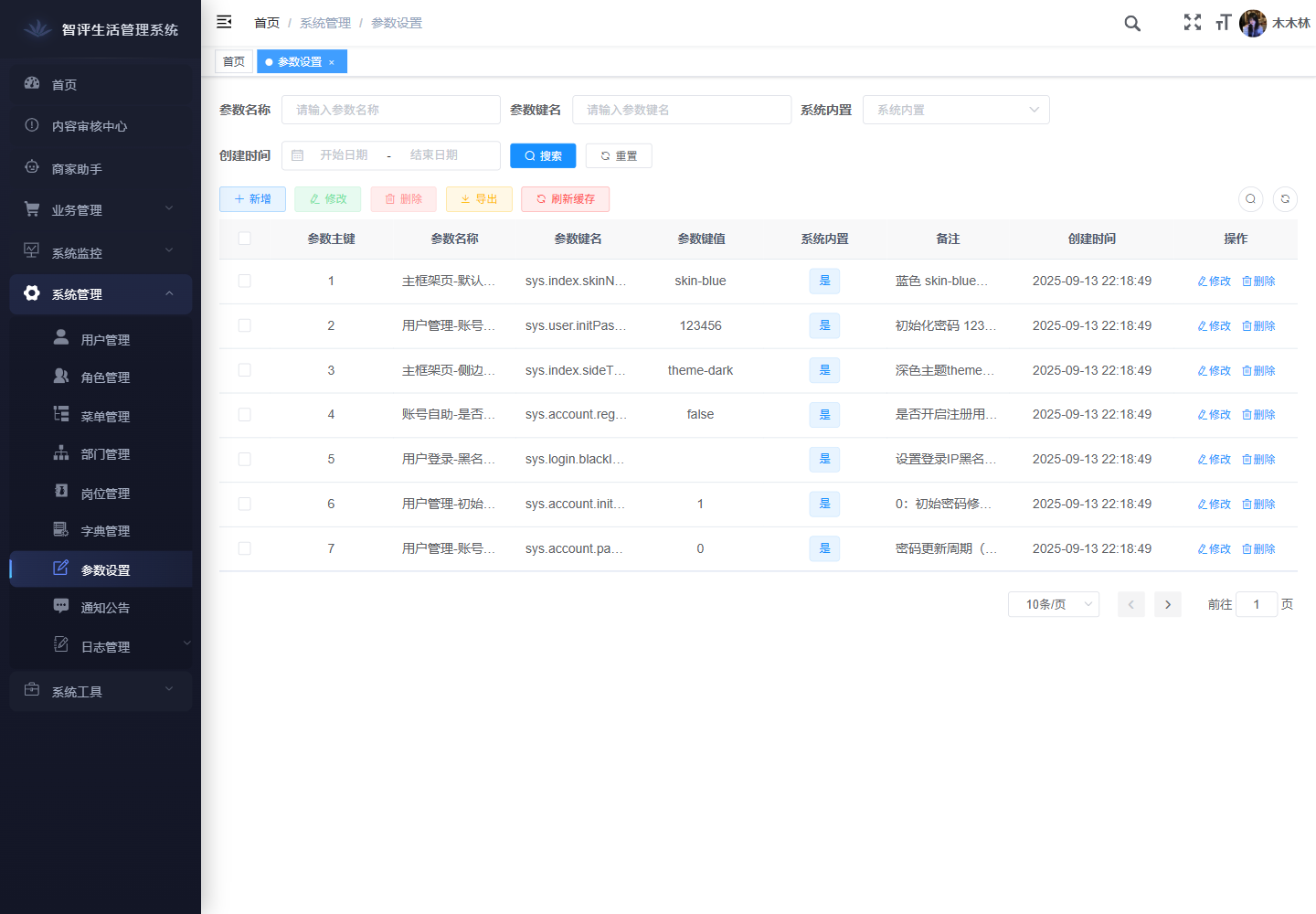1316x914 pixels.
Task: Click the user avatar picture
Action: [1253, 23]
